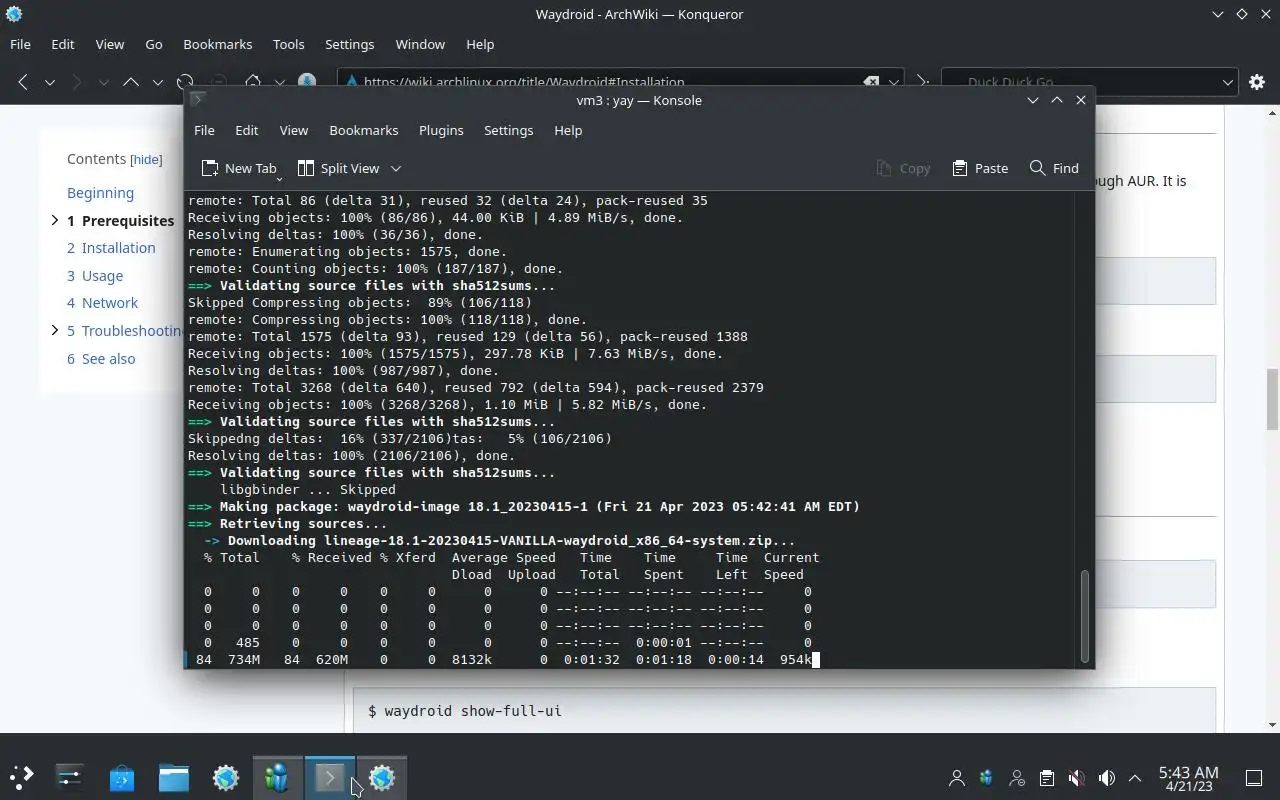Open the Network contents link
Viewport: 1280px width, 800px height.
(102, 303)
